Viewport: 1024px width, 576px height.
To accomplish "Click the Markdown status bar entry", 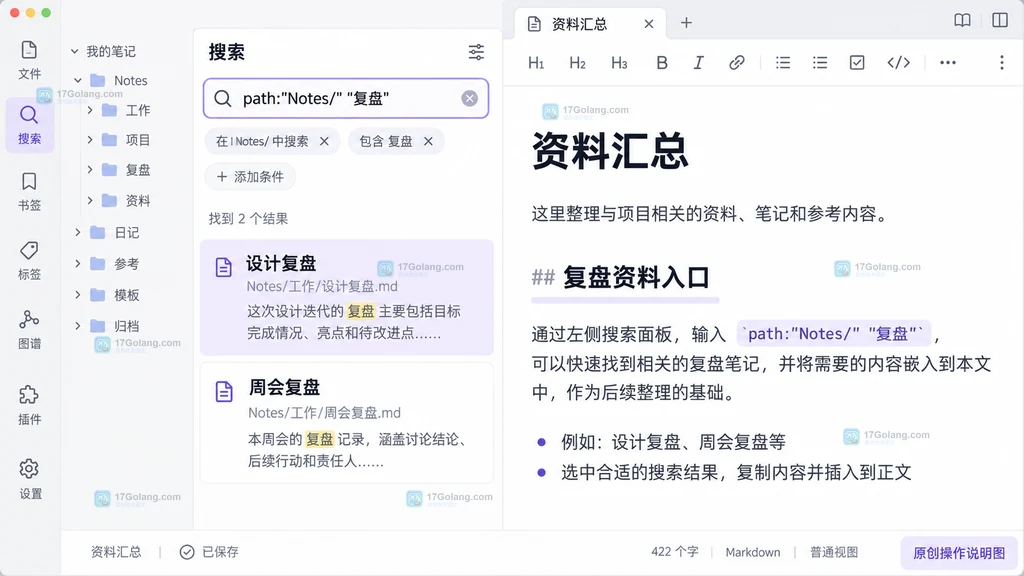I will [753, 552].
